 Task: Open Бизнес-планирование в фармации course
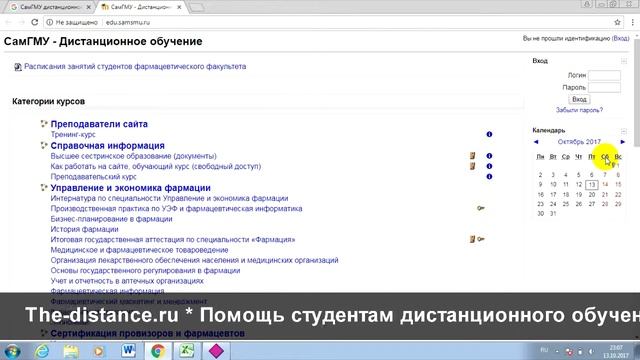click(111, 219)
